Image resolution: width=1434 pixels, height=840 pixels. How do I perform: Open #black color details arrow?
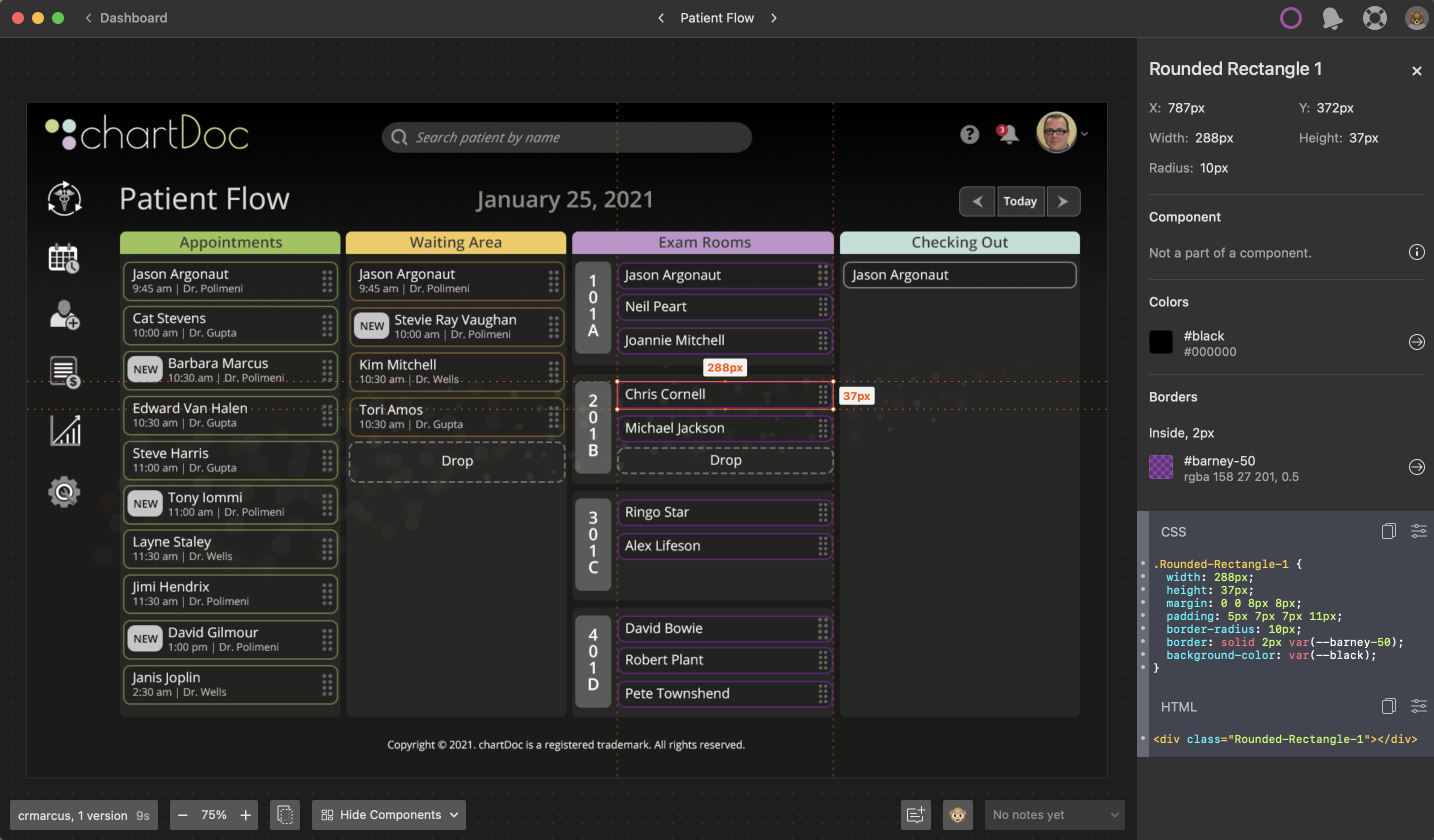pyautogui.click(x=1416, y=342)
